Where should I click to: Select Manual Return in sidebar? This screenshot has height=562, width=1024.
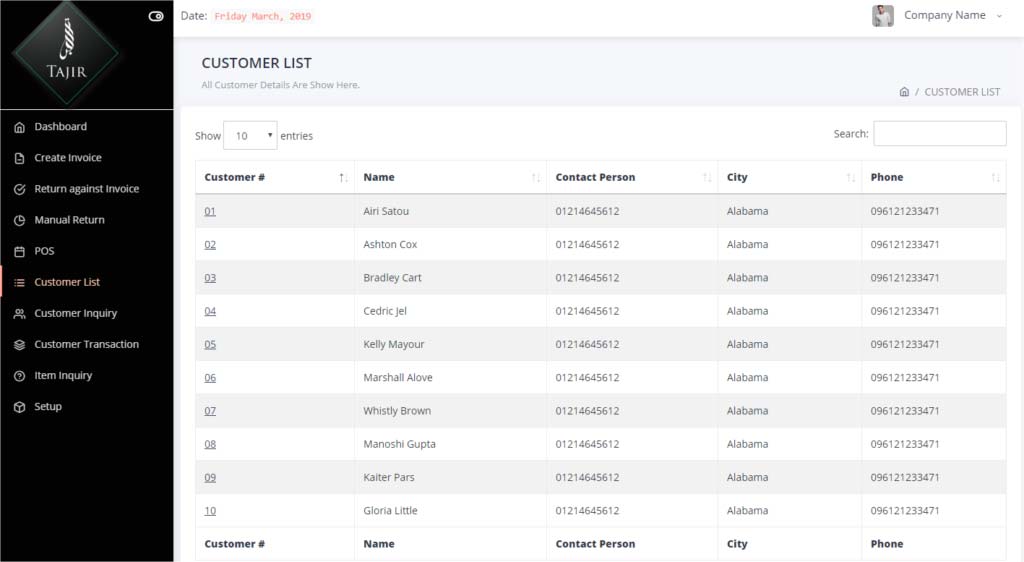69,220
